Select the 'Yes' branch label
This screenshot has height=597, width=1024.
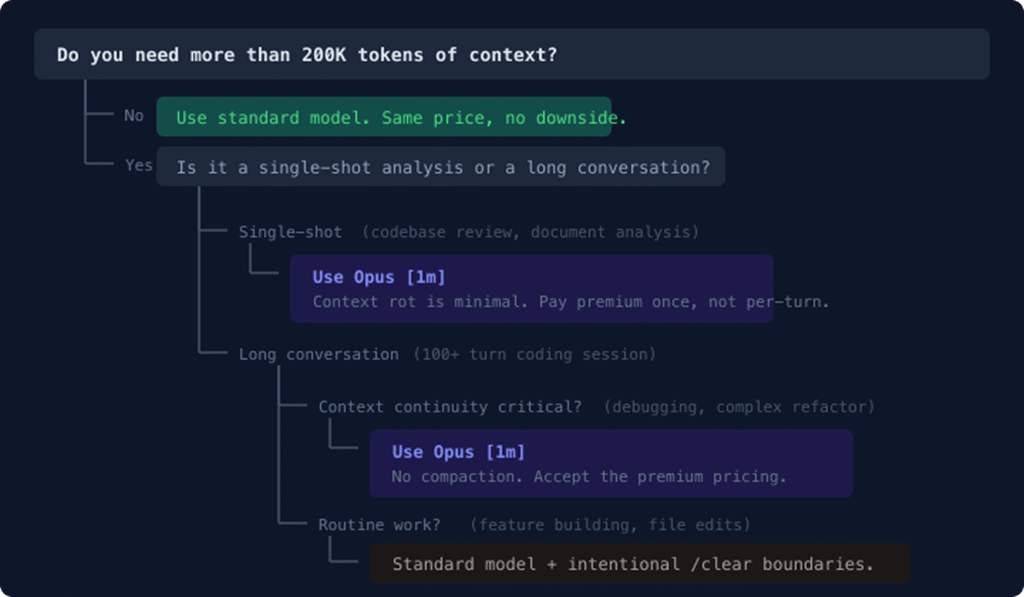pyautogui.click(x=138, y=165)
